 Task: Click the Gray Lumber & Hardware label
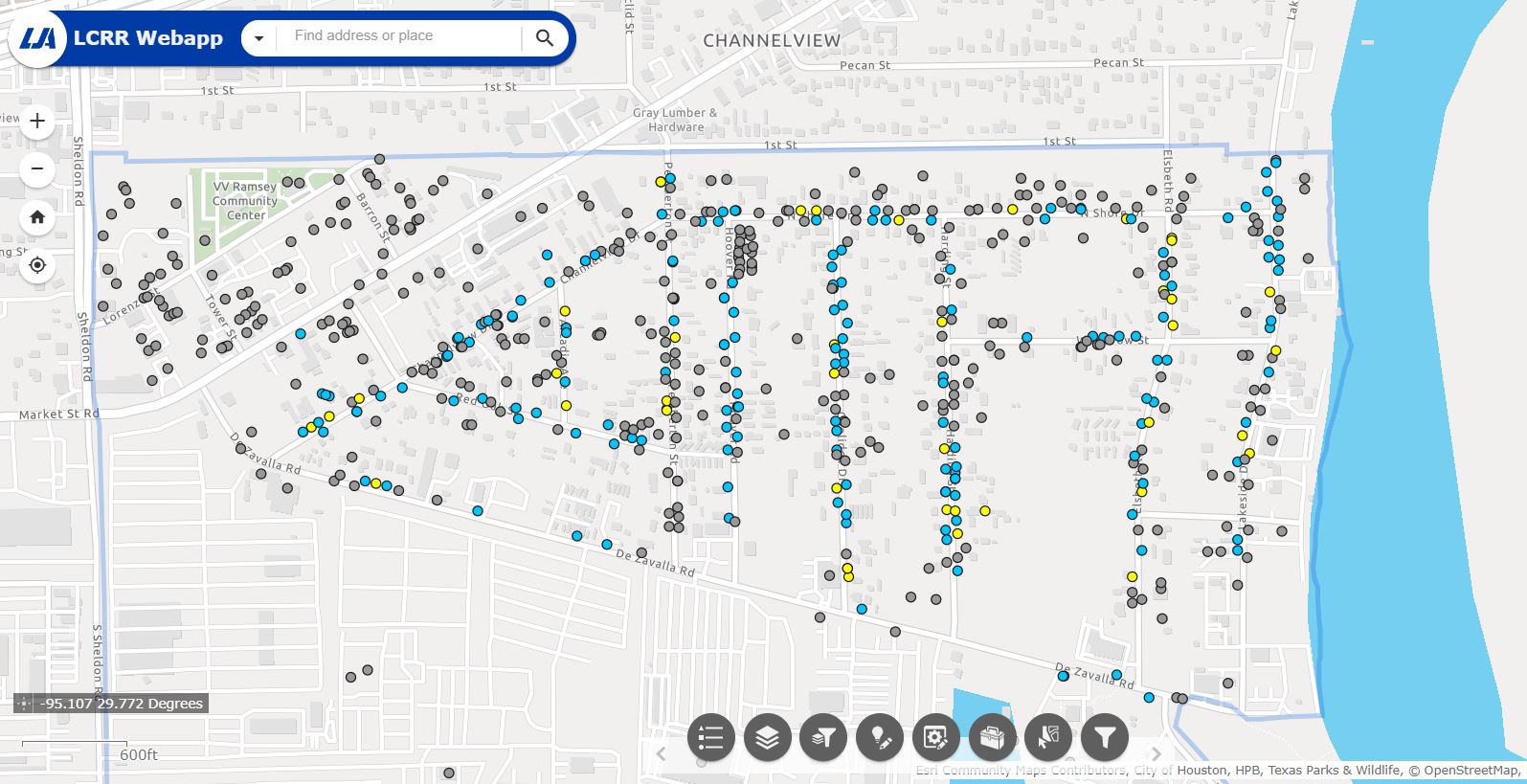675,120
